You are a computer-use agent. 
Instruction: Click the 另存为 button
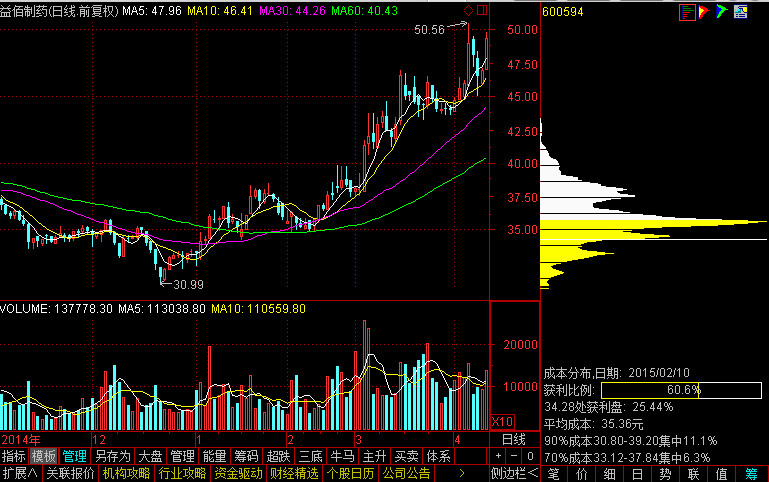(112, 456)
